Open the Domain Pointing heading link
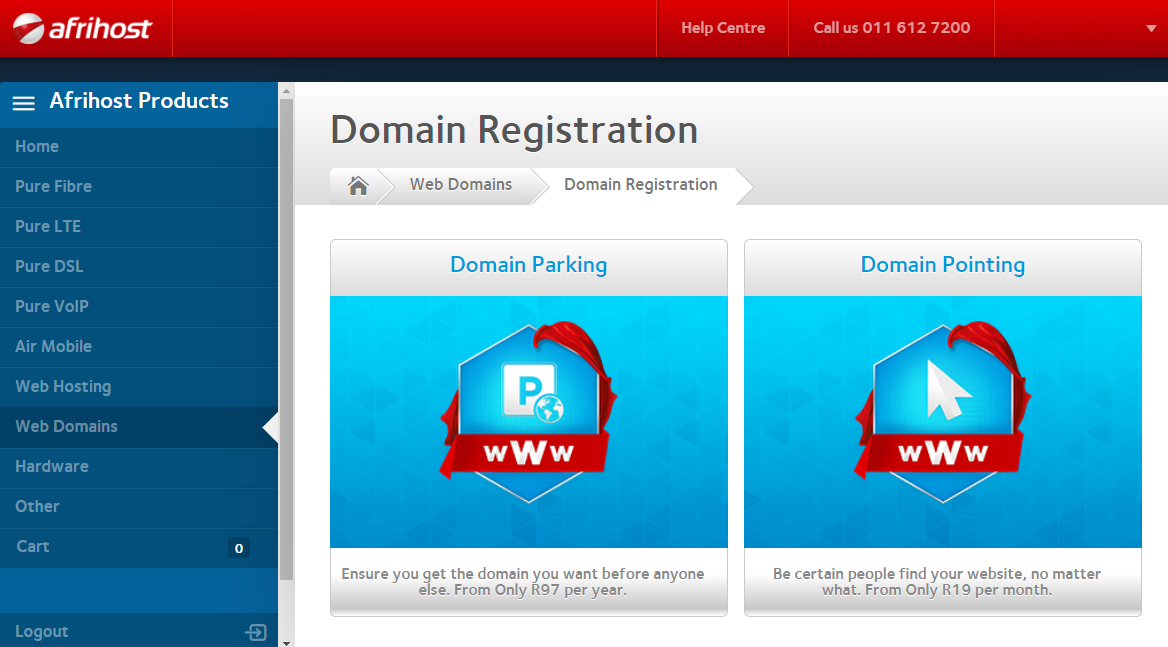Screen dimensions: 1168x647 tap(942, 265)
